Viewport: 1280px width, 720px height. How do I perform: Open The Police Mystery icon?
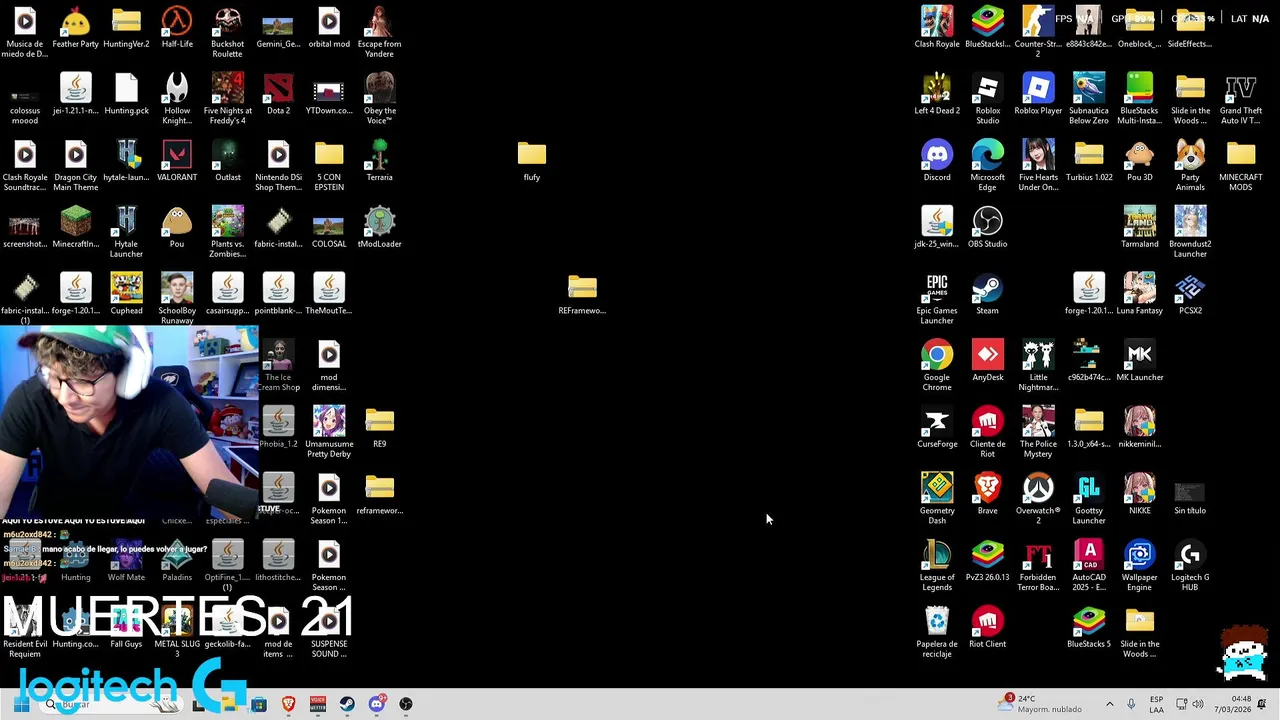1038,432
